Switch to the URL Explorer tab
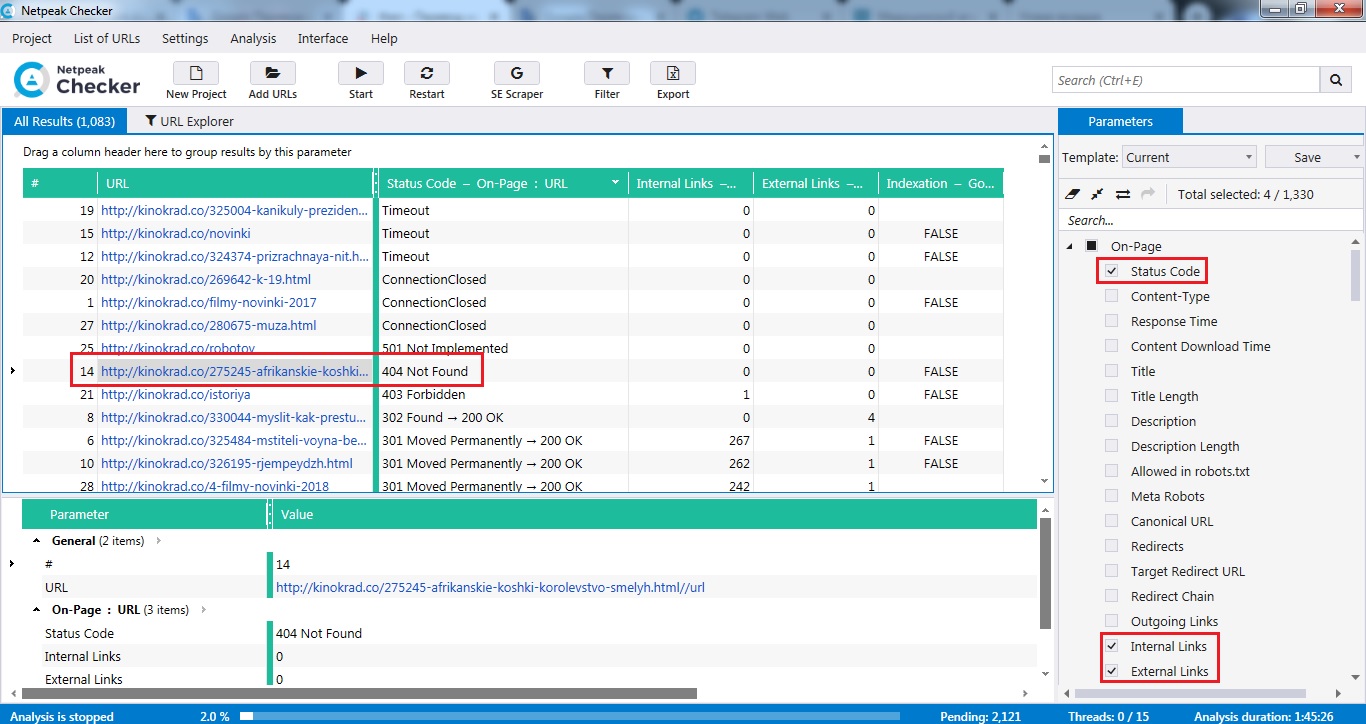This screenshot has height=724, width=1366. point(189,121)
